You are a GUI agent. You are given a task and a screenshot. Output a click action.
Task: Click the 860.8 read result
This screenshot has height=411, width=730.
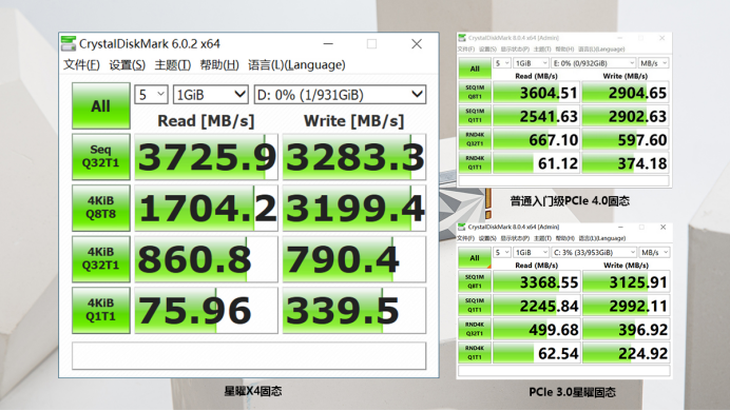[x=206, y=259]
